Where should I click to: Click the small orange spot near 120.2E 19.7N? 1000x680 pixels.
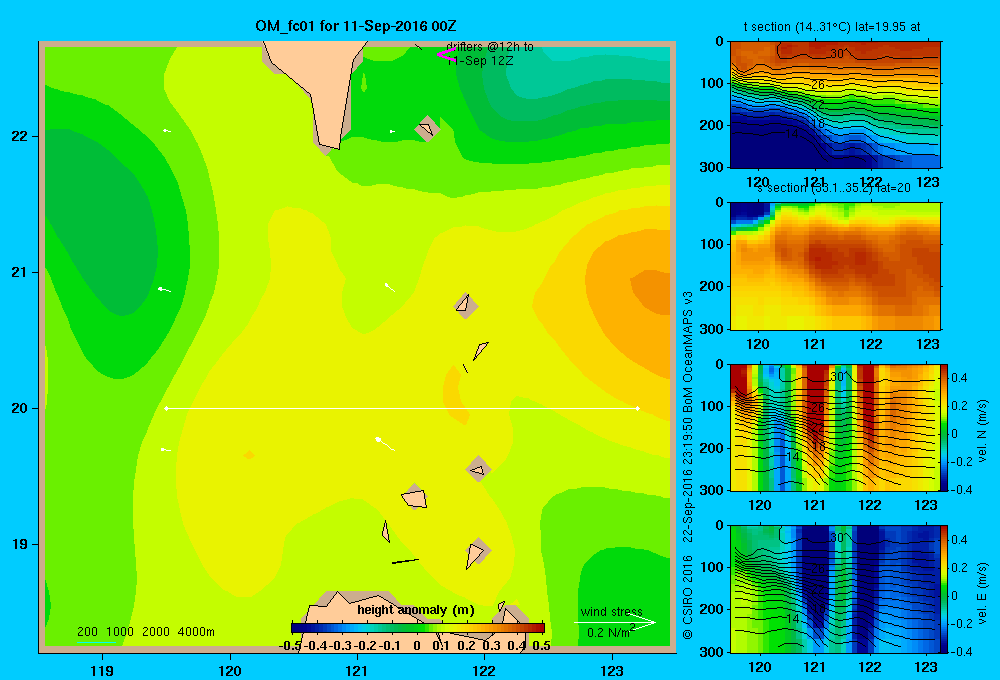coord(249,455)
